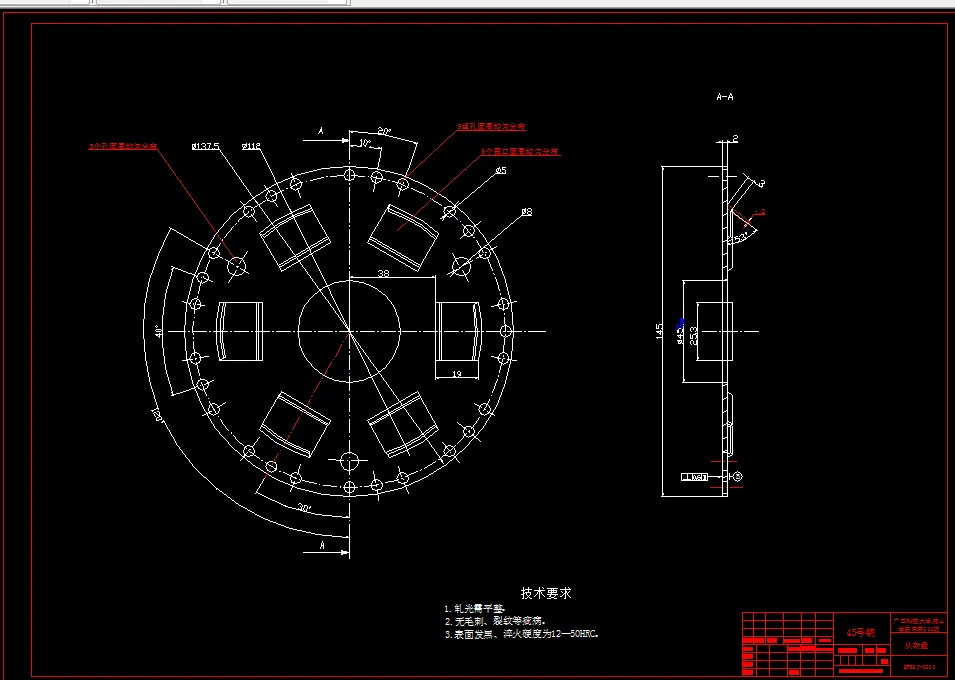The image size is (955, 680).
Task: Click the 52° angle dimension in section view
Action: 742,238
